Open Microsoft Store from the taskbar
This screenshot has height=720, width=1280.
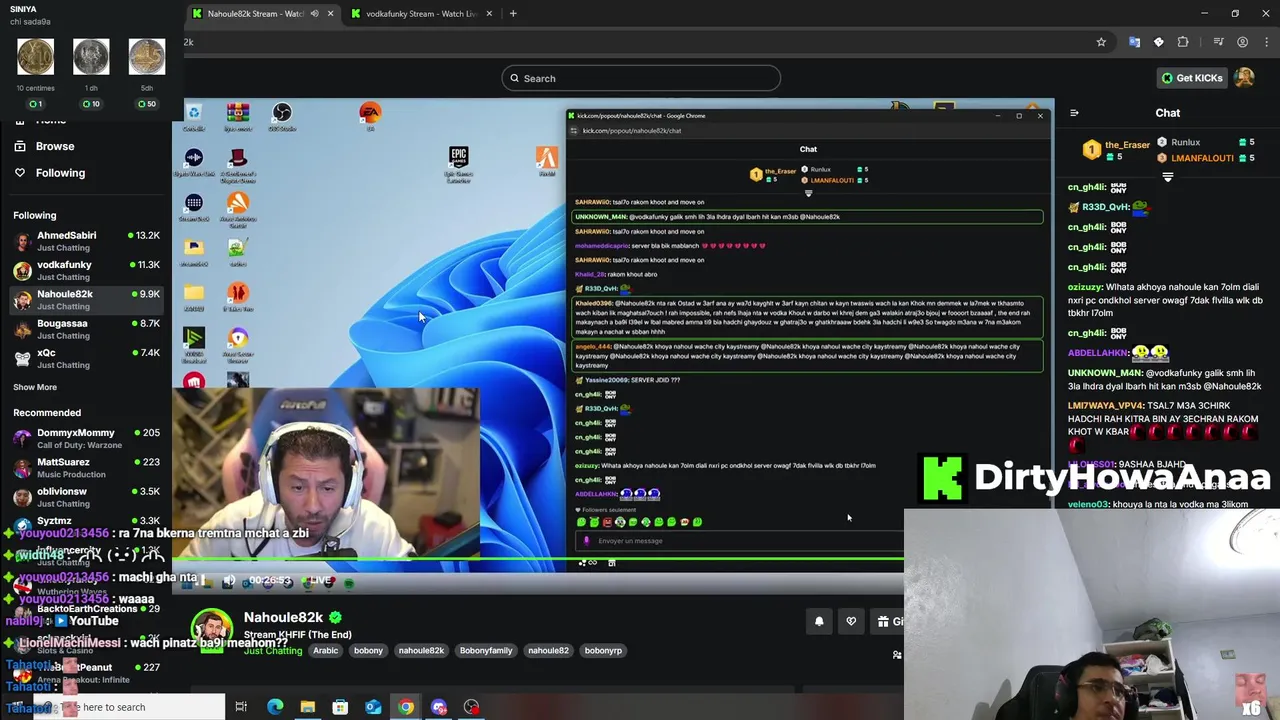point(340,707)
